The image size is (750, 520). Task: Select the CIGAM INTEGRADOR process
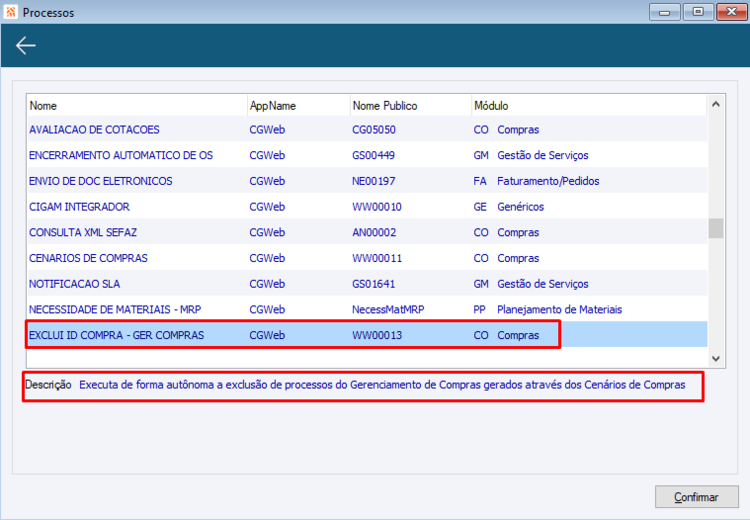[367, 207]
